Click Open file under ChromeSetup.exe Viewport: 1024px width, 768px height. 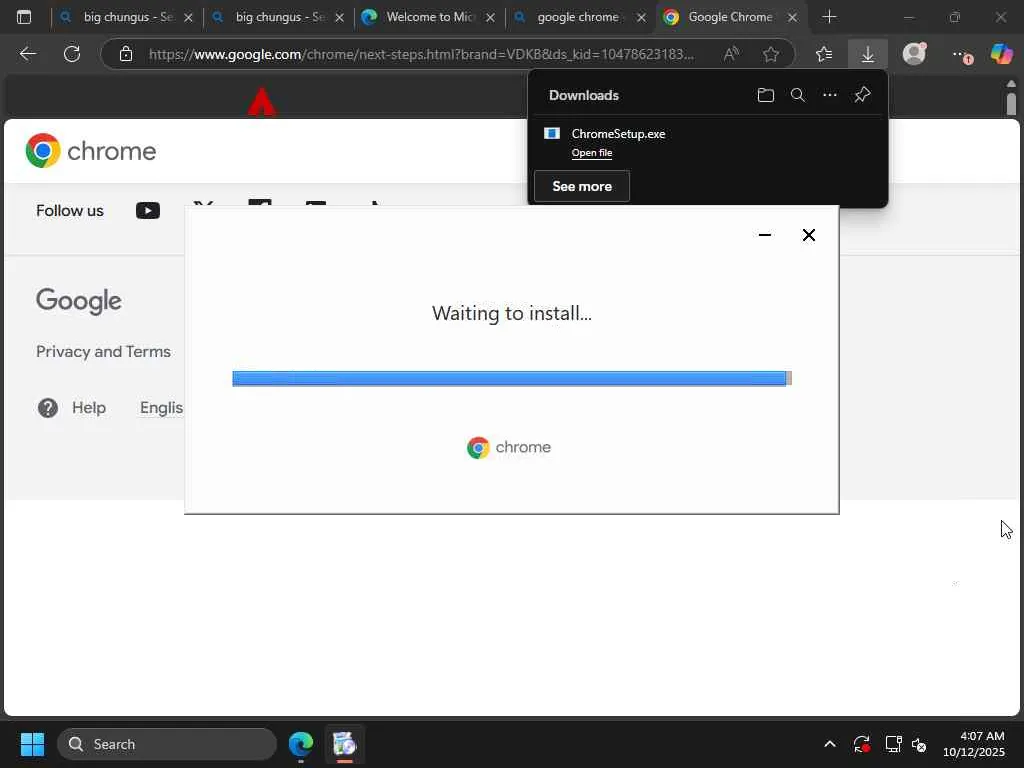pos(592,153)
